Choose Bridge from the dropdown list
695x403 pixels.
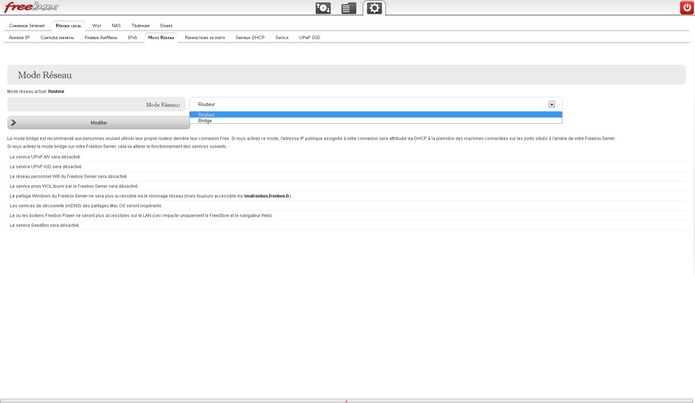coord(205,121)
